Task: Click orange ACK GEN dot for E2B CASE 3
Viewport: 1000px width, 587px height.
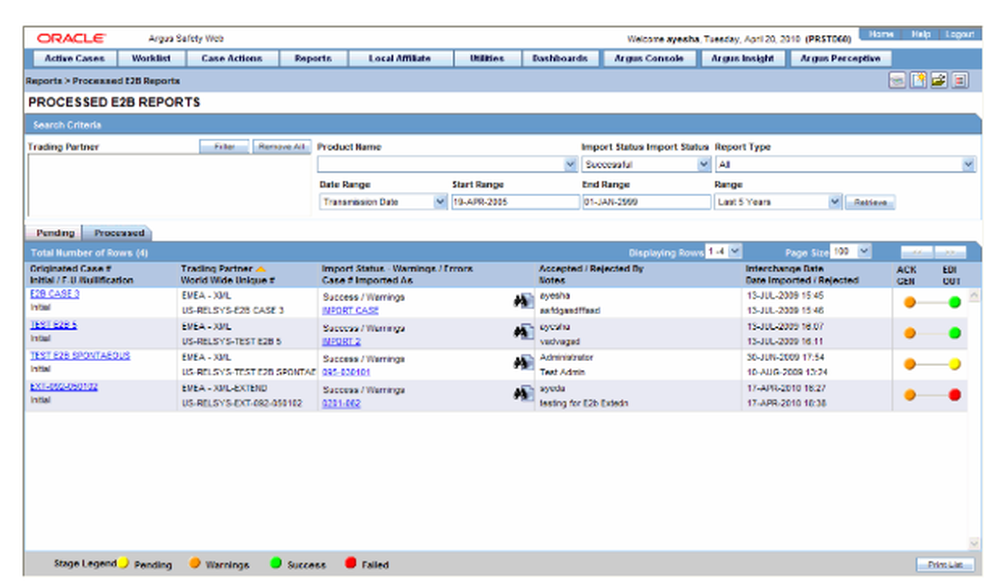Action: (x=910, y=302)
